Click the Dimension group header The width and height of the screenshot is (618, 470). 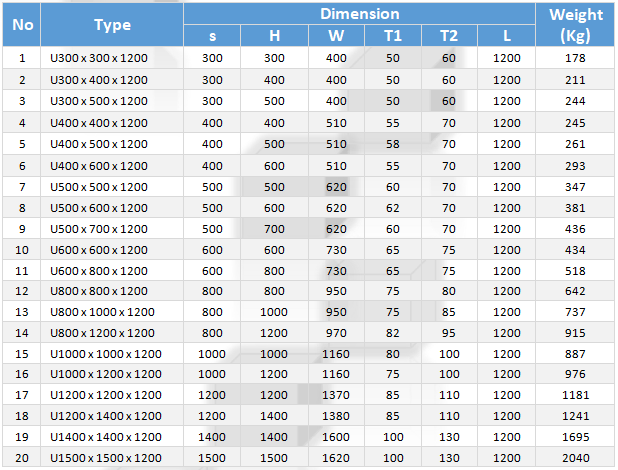pos(359,14)
